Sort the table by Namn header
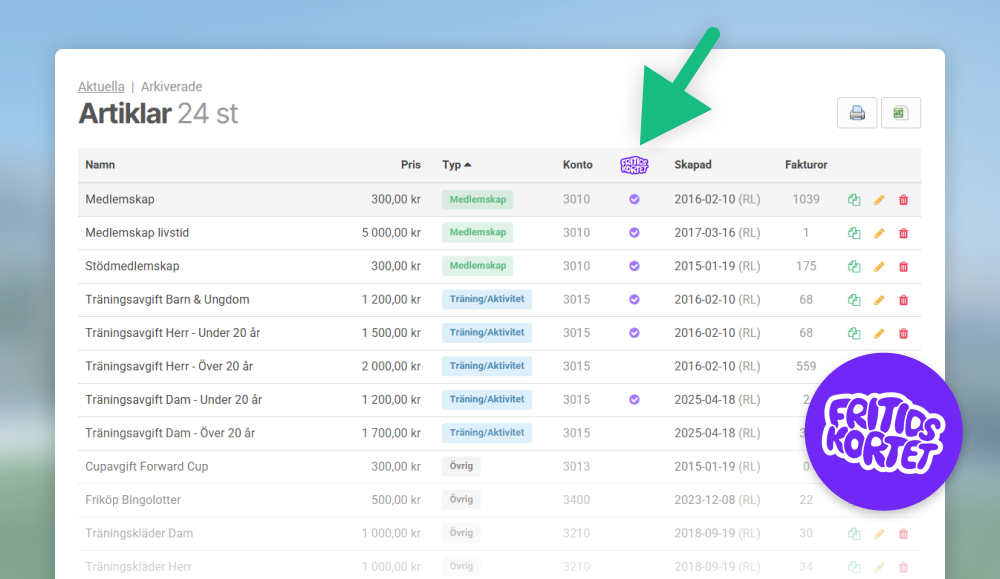This screenshot has width=1000, height=579. point(100,165)
